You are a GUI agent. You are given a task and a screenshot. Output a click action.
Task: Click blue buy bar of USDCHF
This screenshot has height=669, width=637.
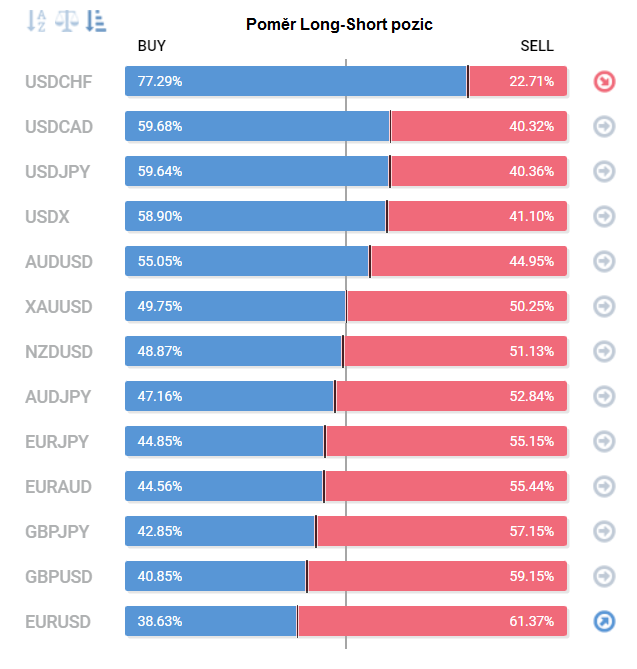(296, 81)
